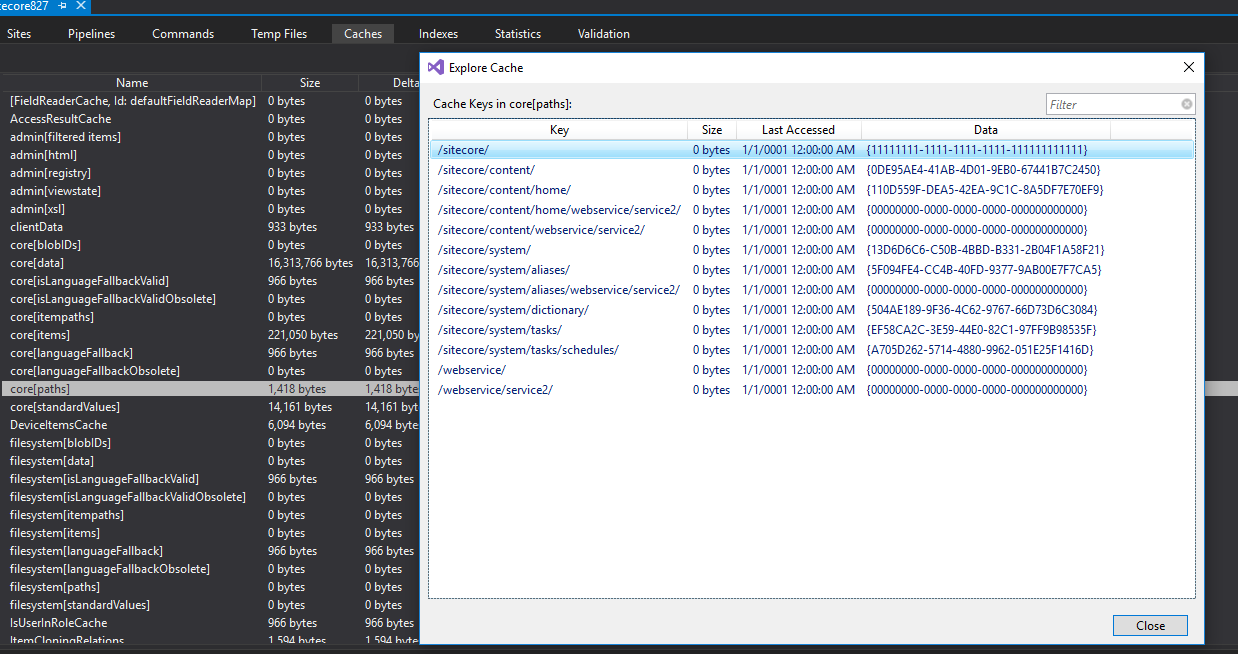Screen dimensions: 1238x654
Task: Sort by Size column in Explore Cache
Action: [x=712, y=130]
